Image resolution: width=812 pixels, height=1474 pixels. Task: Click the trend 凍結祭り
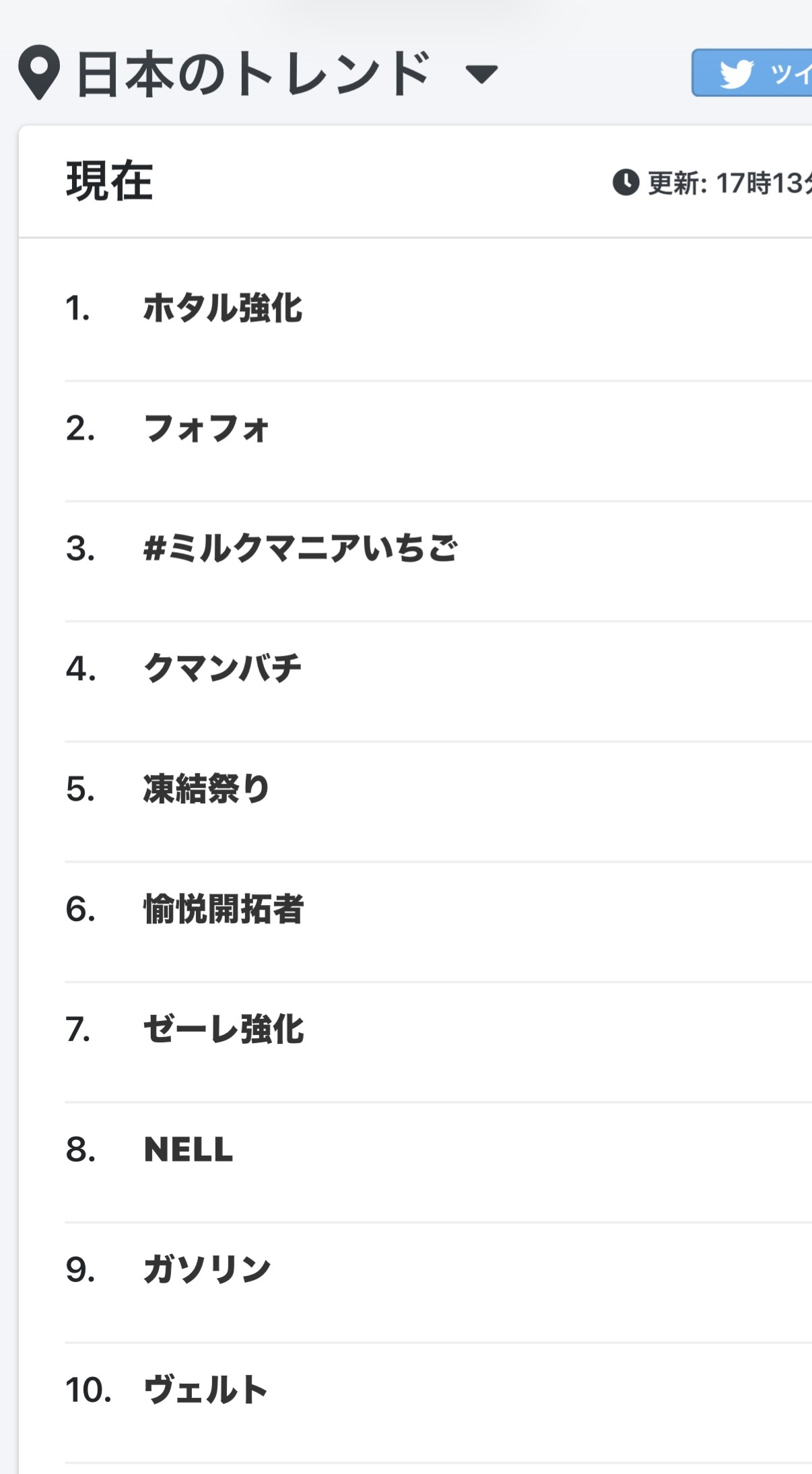click(x=206, y=789)
